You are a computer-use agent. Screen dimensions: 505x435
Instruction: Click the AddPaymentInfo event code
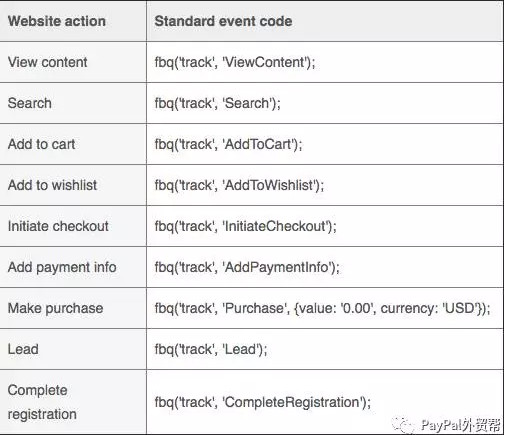click(247, 267)
